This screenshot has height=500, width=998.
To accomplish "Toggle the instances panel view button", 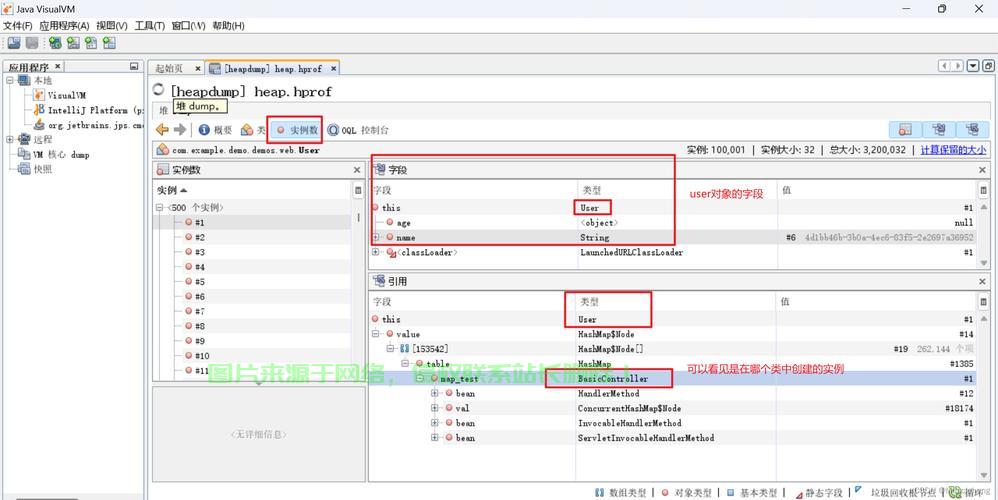I will [906, 129].
